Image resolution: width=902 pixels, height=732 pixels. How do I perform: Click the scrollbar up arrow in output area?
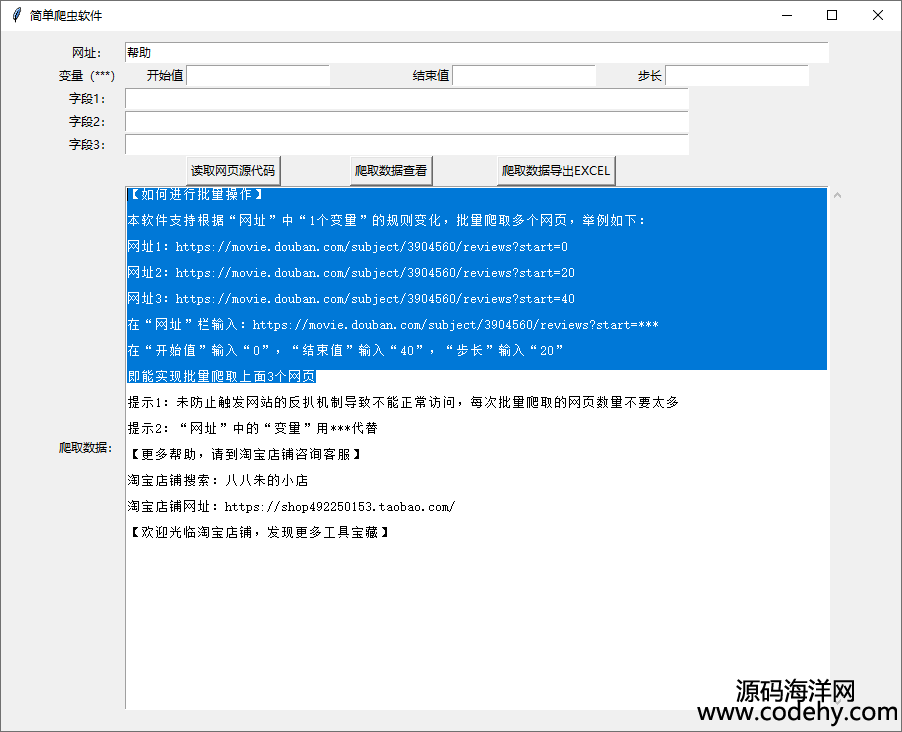(838, 196)
